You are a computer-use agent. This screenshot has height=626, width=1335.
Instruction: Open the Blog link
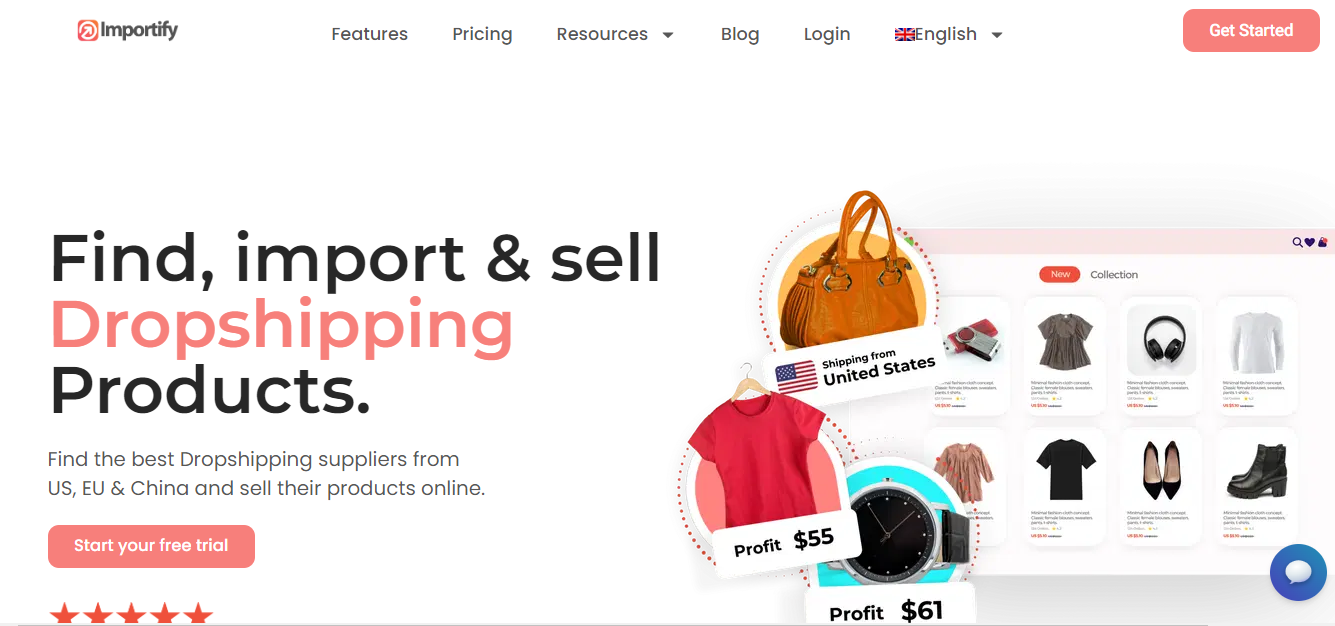(x=740, y=34)
